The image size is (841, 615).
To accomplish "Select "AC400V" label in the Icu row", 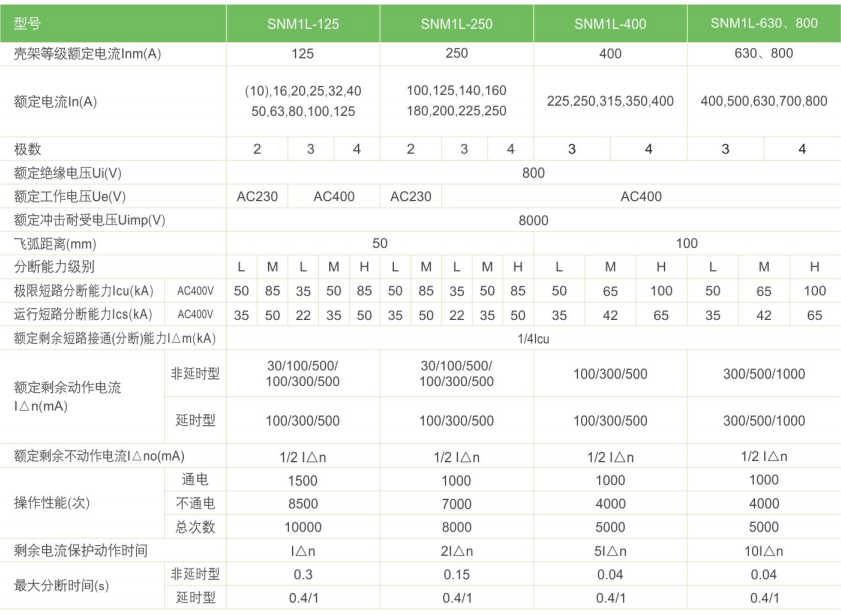I will coord(195,291).
